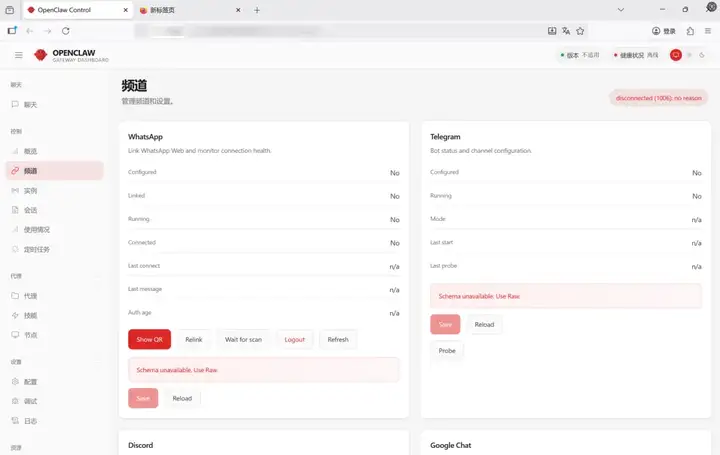This screenshot has height=455, width=720.
Task: Click the WhatsApp Linked row label
Action: coord(136,196)
